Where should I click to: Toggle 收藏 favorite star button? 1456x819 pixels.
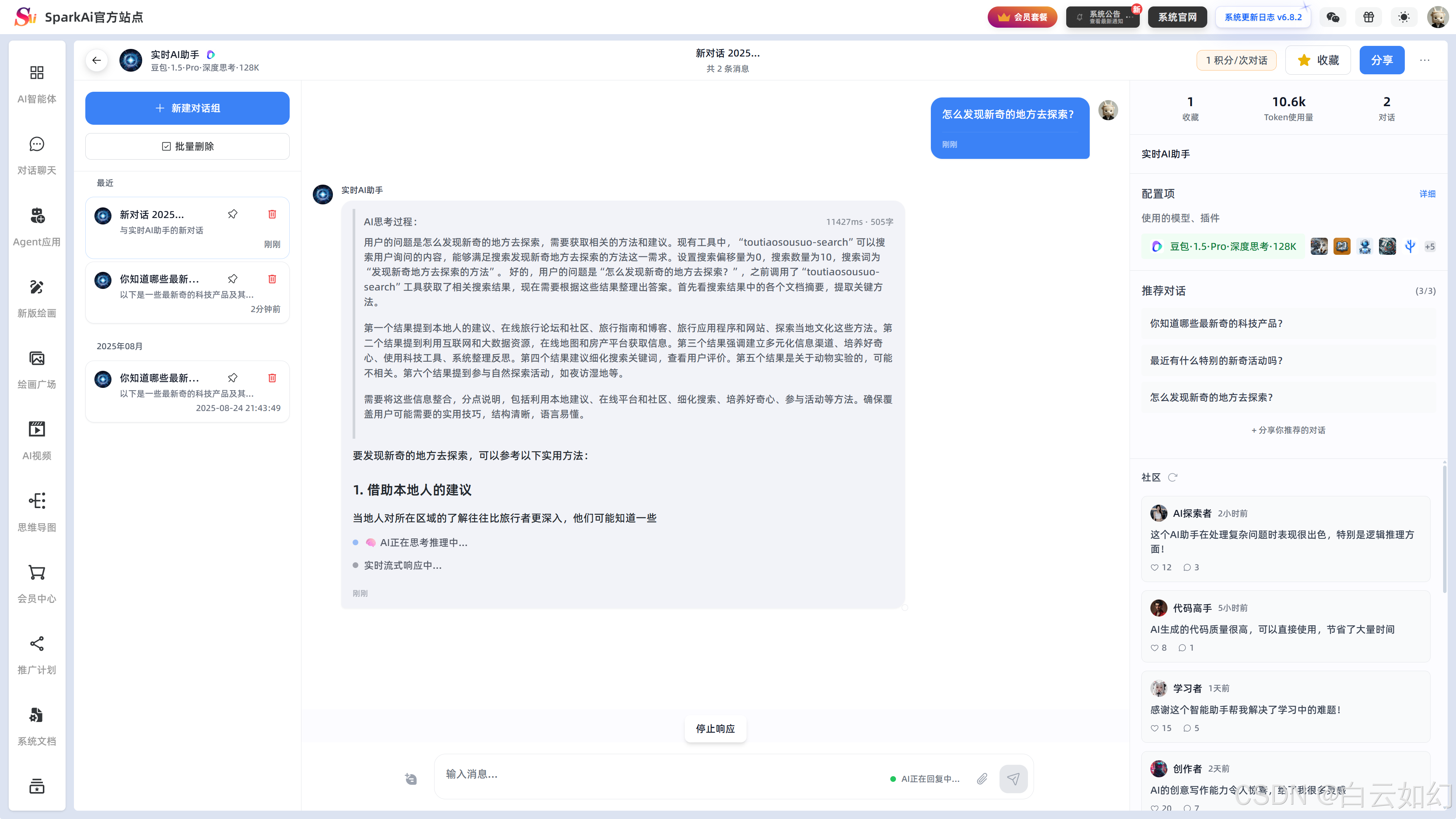(x=1318, y=61)
